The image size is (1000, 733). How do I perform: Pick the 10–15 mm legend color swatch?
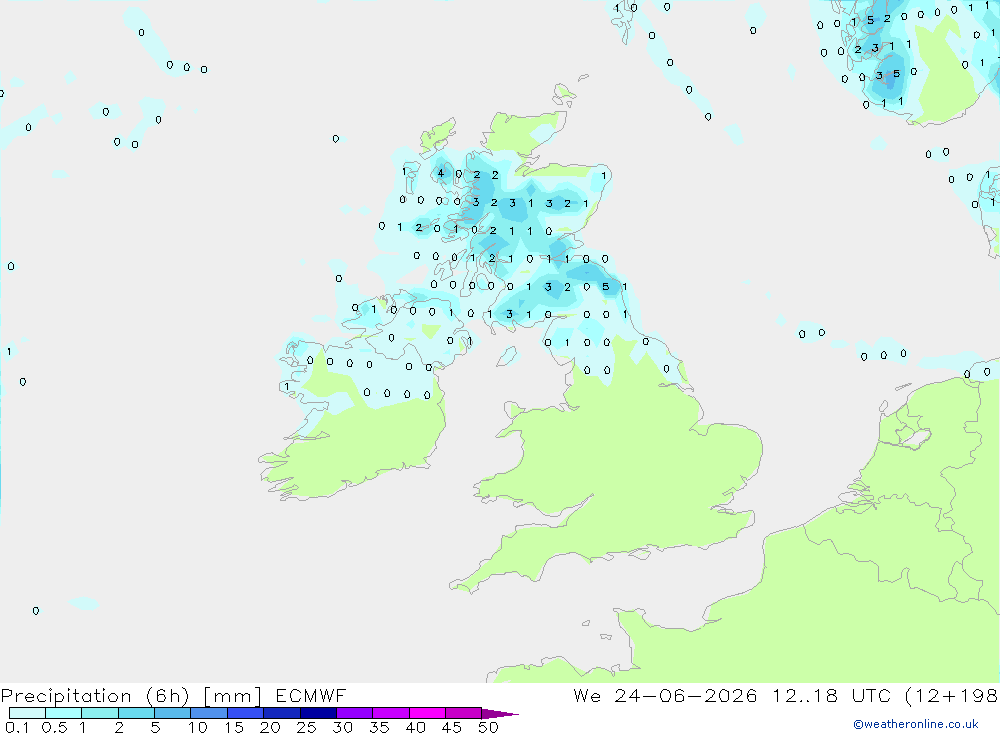(x=209, y=713)
